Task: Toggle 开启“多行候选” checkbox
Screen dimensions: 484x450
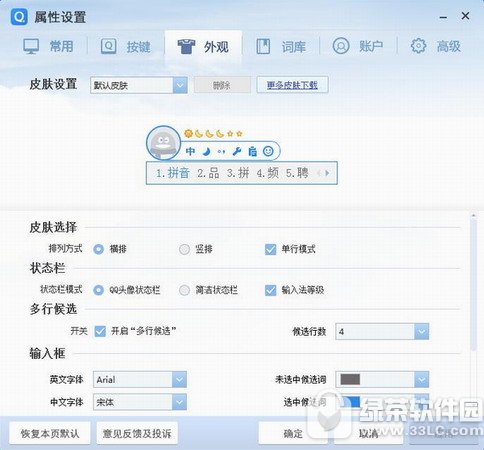Action: coord(100,331)
